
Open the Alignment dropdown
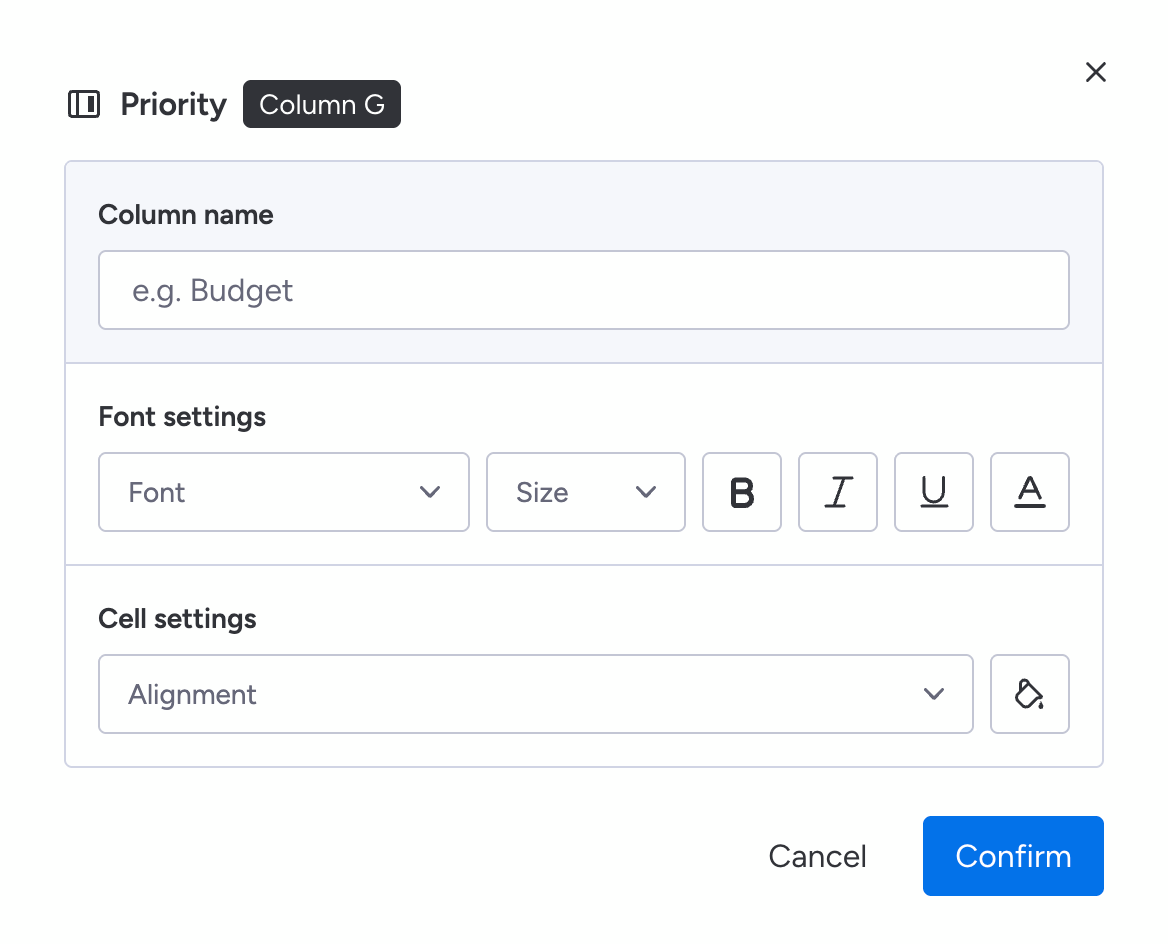point(536,694)
